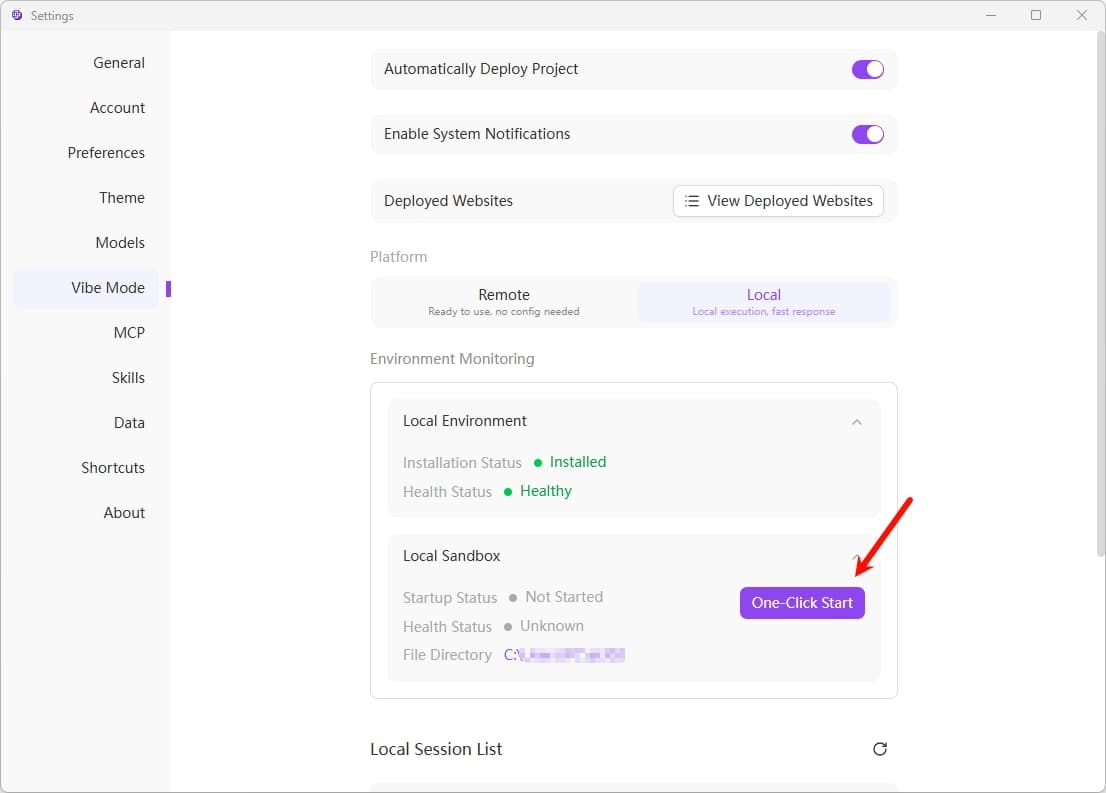
Task: Collapse the Local Sandbox section
Action: (856, 557)
